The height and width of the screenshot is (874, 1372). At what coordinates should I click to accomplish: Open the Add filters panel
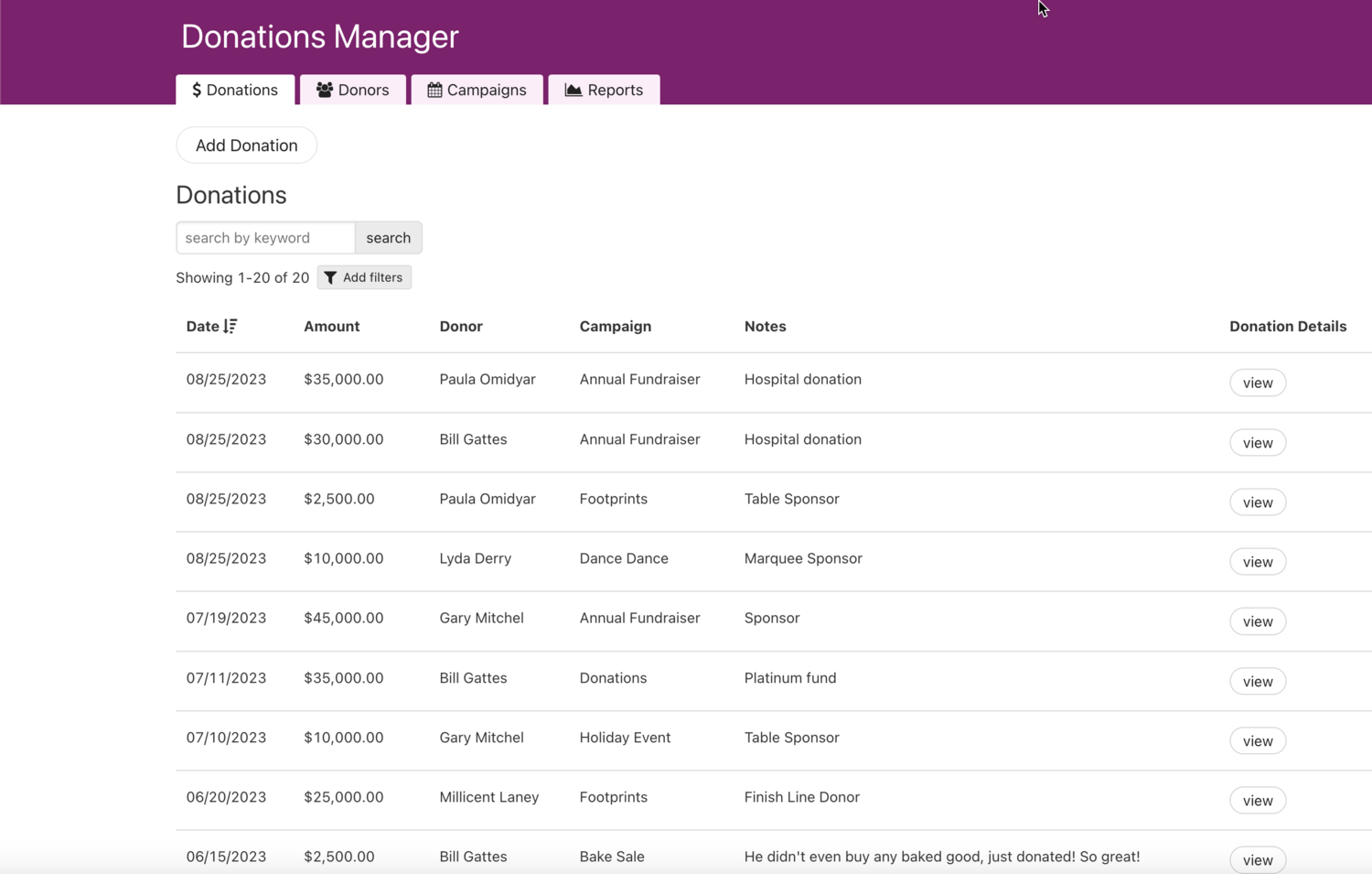coord(364,277)
